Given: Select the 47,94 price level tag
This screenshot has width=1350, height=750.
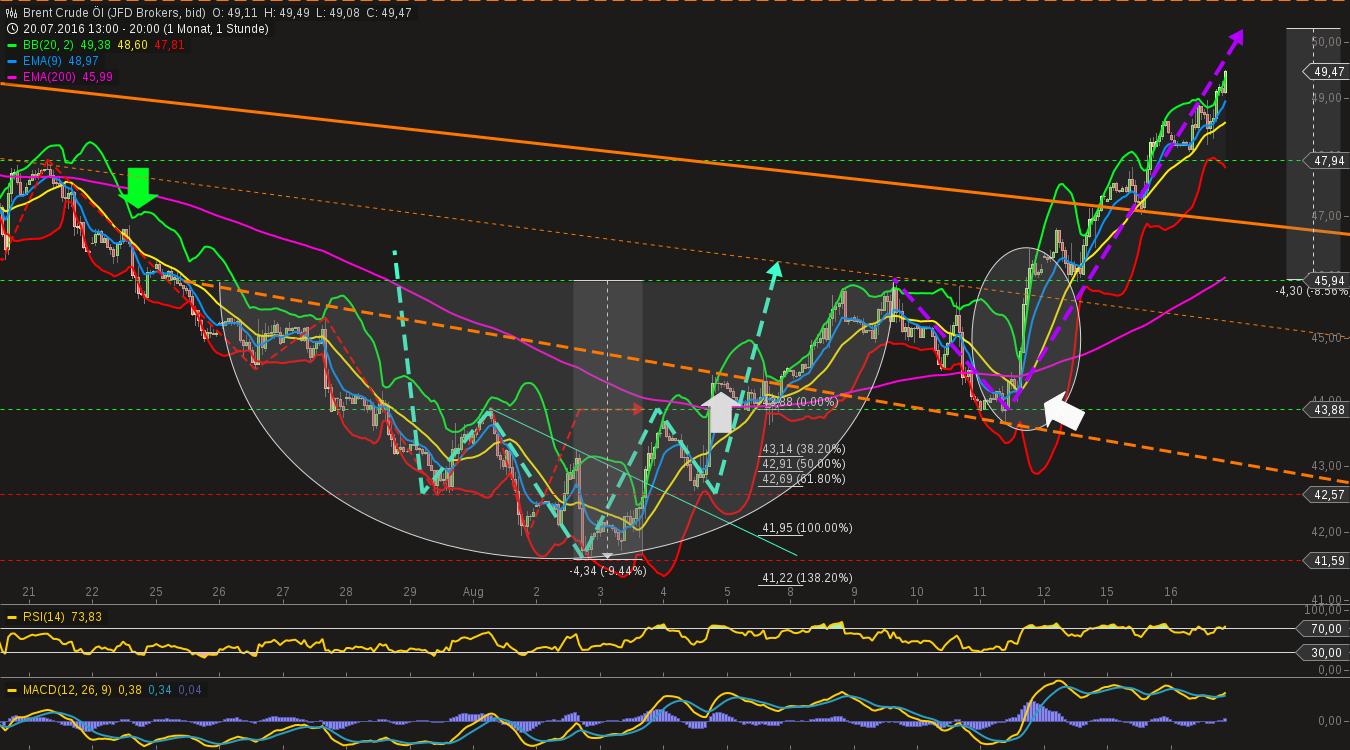Looking at the screenshot, I should click(x=1326, y=160).
